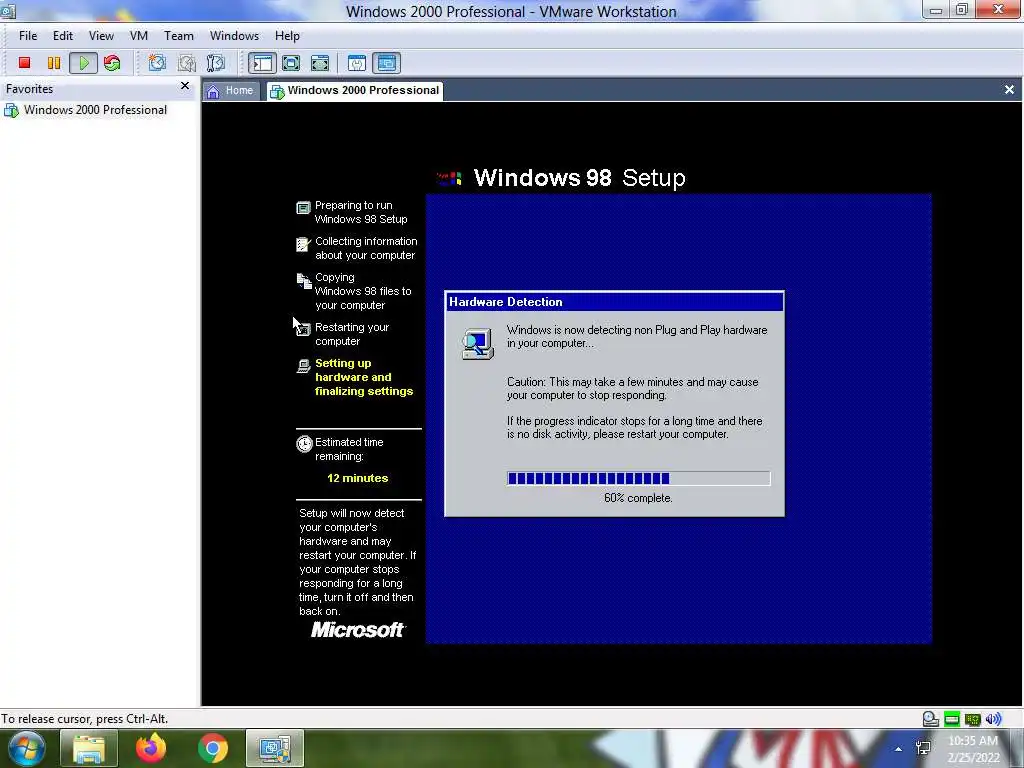
Task: Open the Windows menu
Action: [234, 36]
